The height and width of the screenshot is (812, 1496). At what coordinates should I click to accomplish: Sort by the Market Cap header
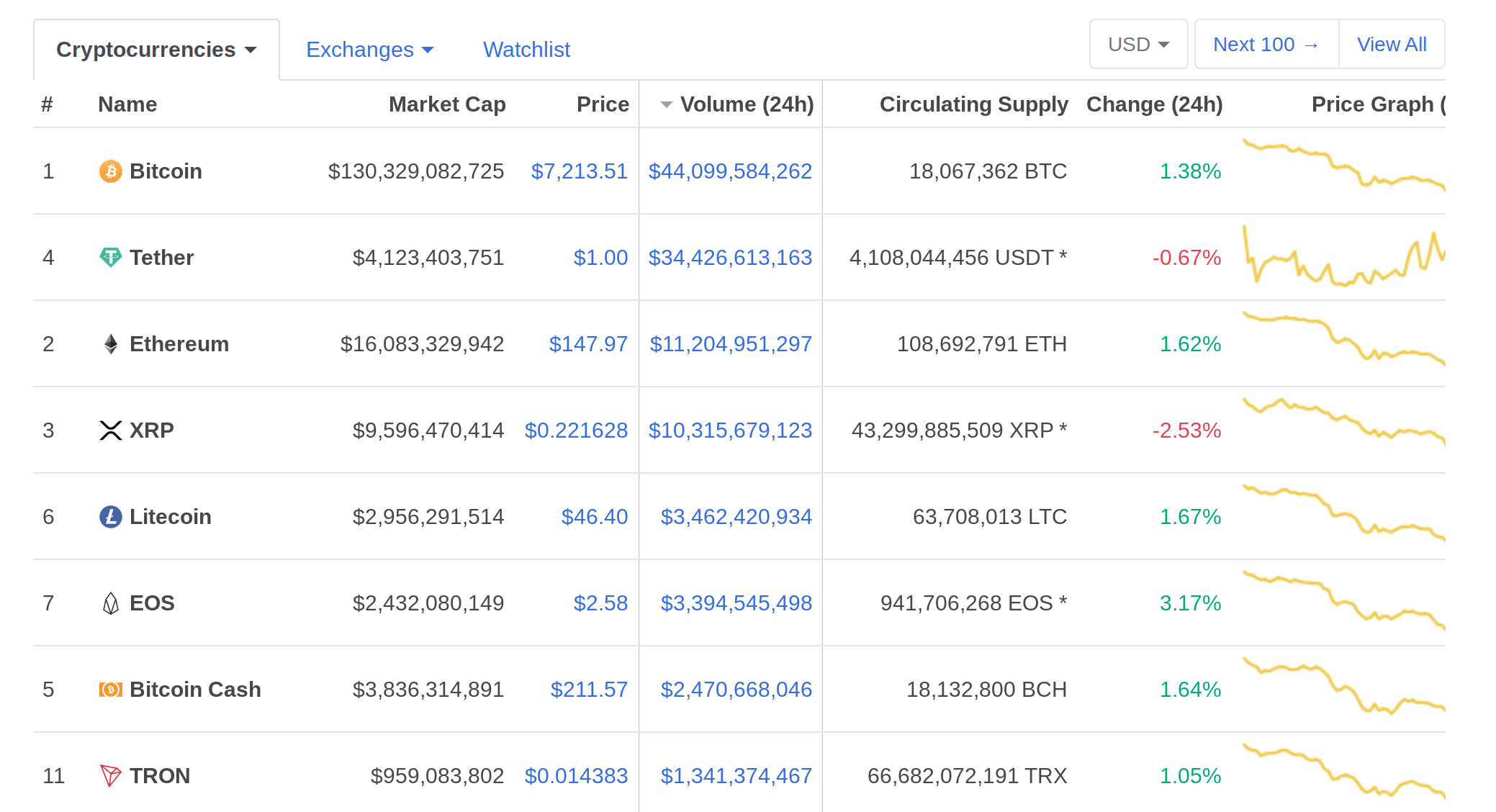click(447, 104)
